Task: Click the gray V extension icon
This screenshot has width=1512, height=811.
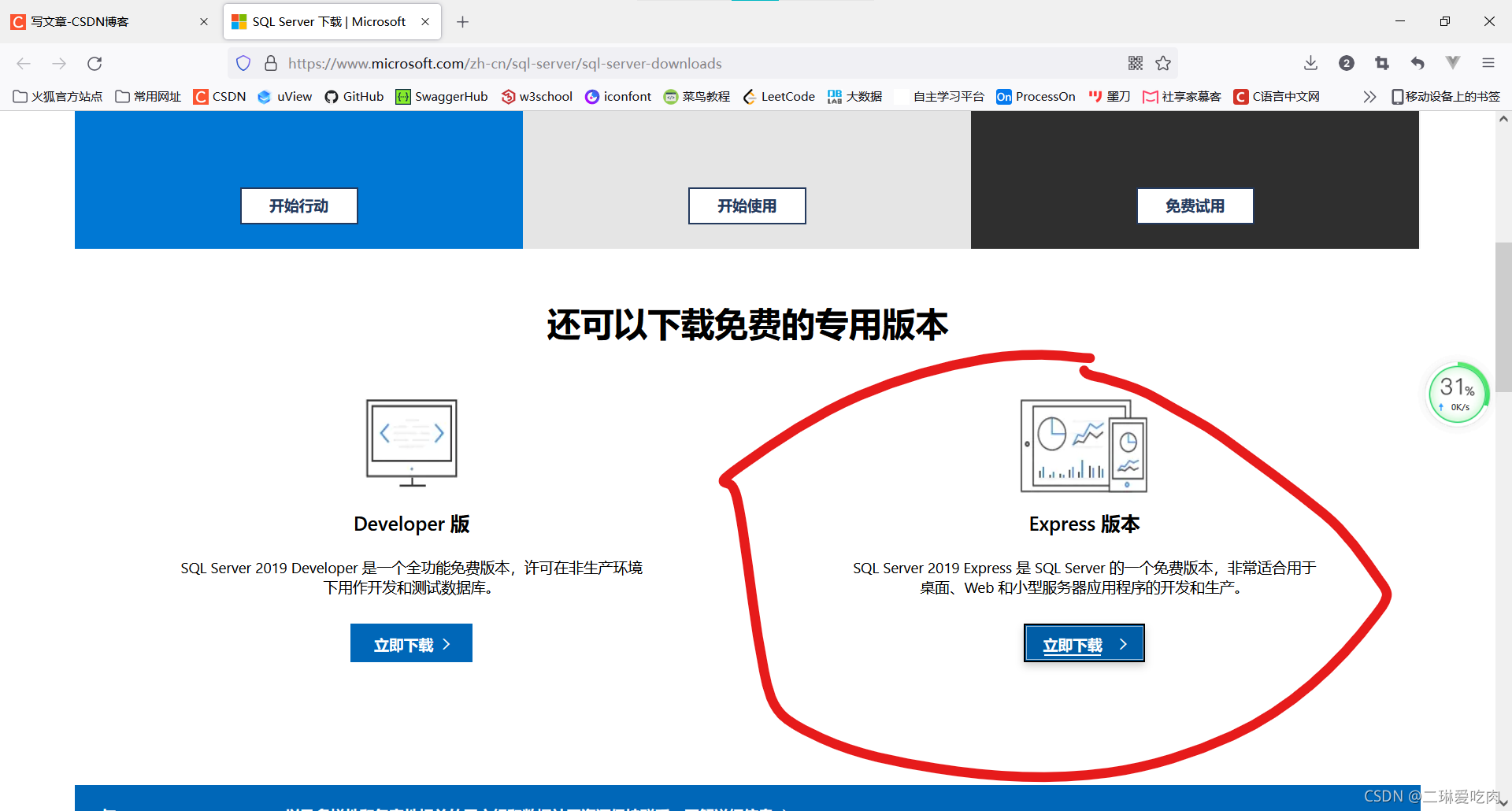Action: (x=1453, y=62)
